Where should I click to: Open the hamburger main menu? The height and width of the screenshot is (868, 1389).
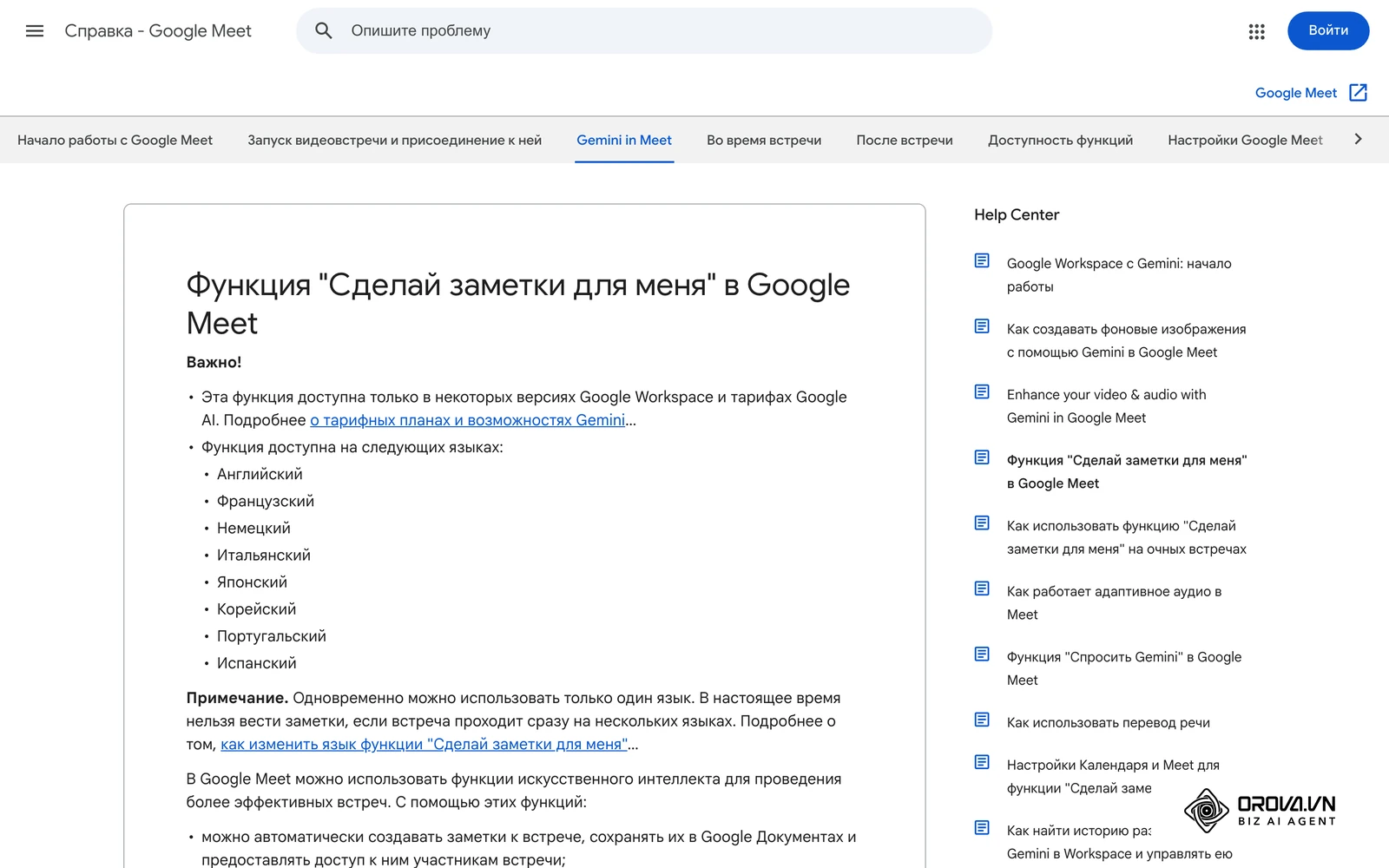pyautogui.click(x=35, y=31)
